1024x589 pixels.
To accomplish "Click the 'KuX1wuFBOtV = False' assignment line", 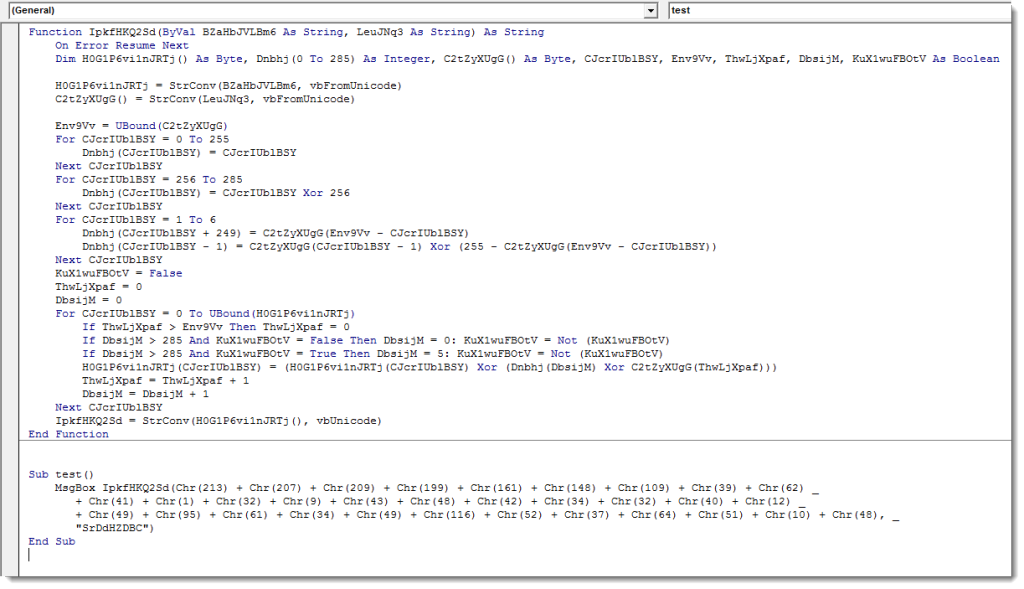I will pyautogui.click(x=118, y=273).
